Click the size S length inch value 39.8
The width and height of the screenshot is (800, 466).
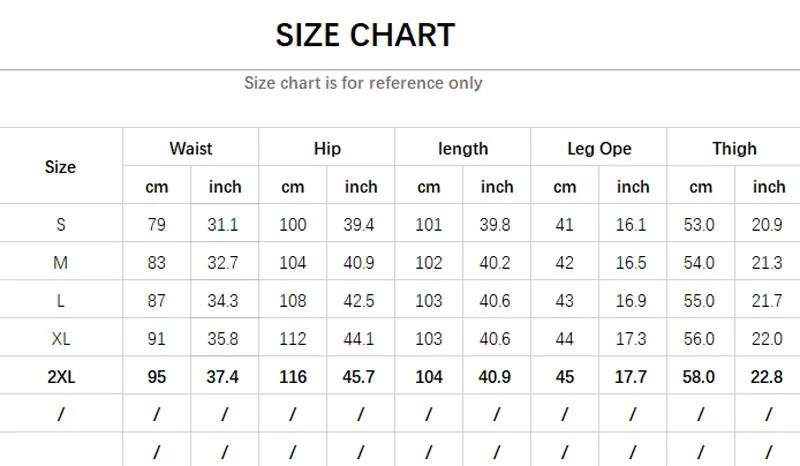click(495, 225)
